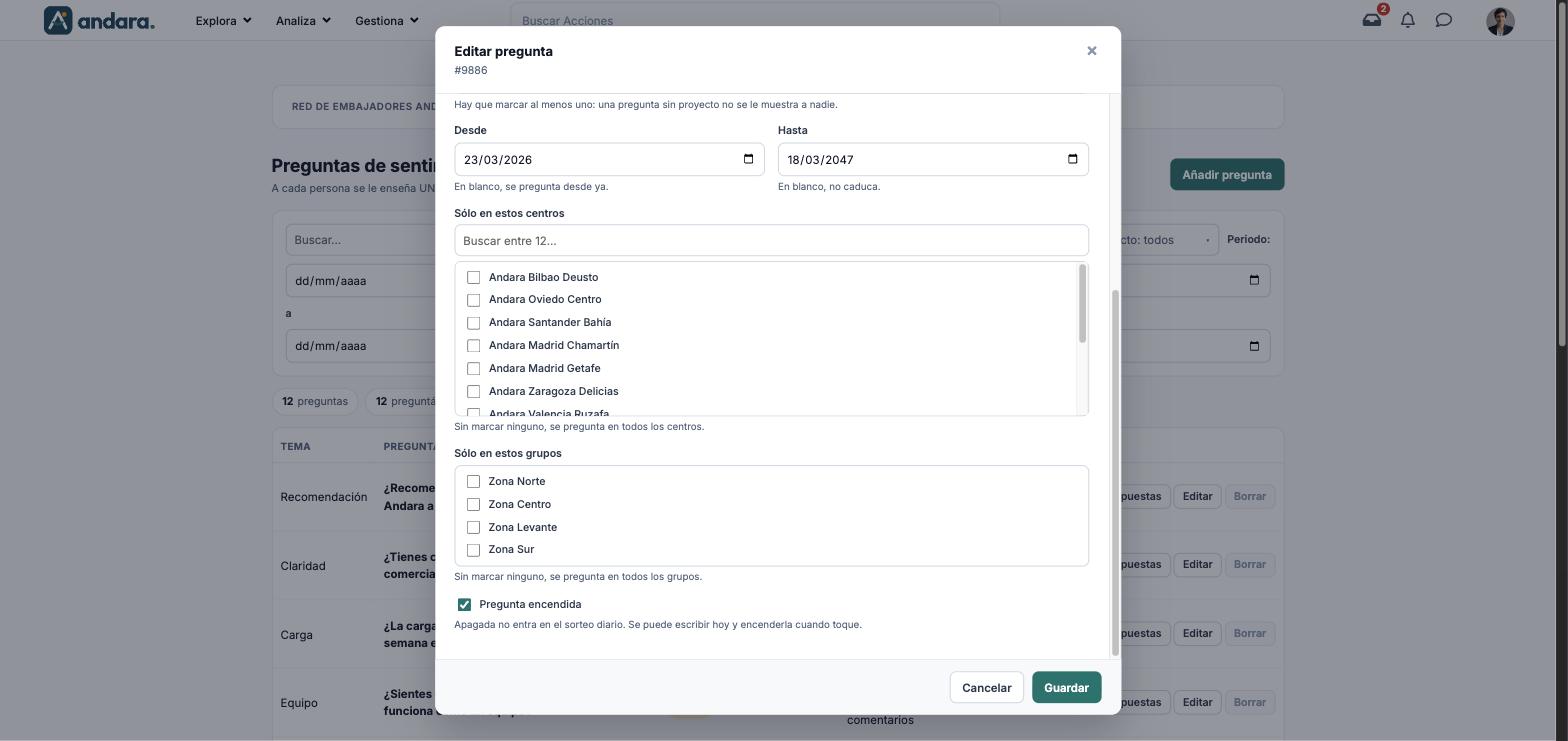Open the user profile avatar
This screenshot has width=1568, height=741.
1500,21
